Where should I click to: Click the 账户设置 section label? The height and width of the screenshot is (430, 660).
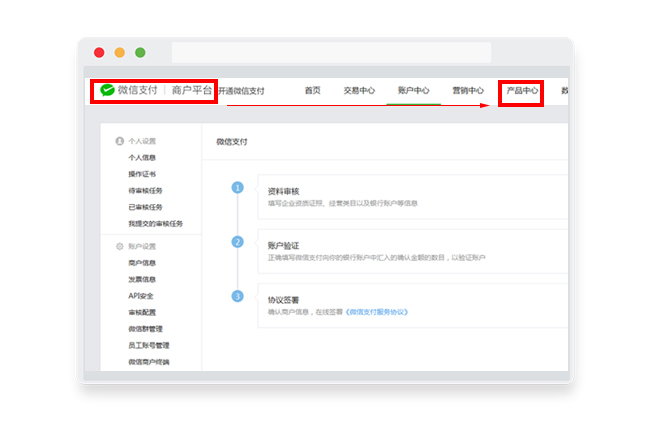pos(142,246)
